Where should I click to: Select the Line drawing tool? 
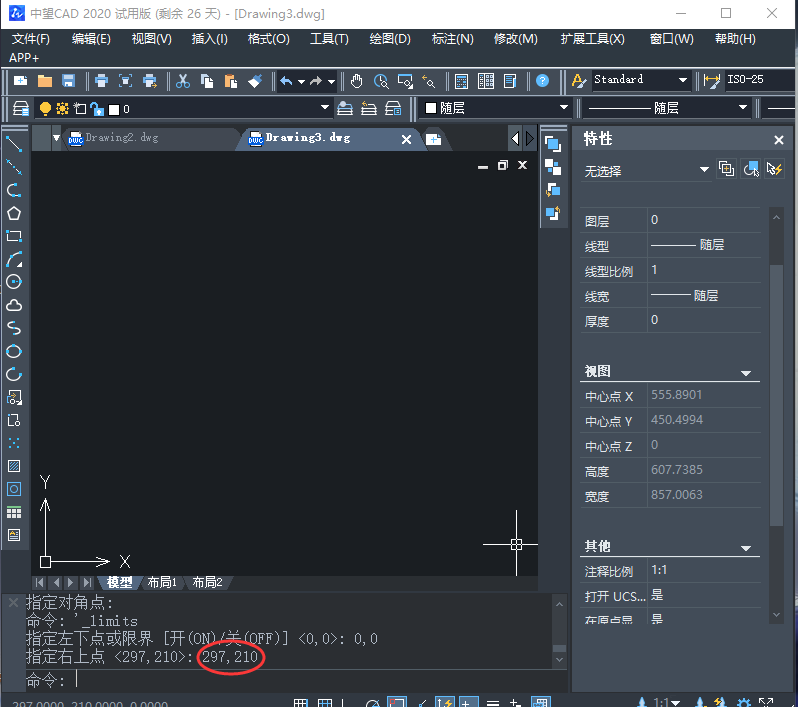tap(14, 144)
